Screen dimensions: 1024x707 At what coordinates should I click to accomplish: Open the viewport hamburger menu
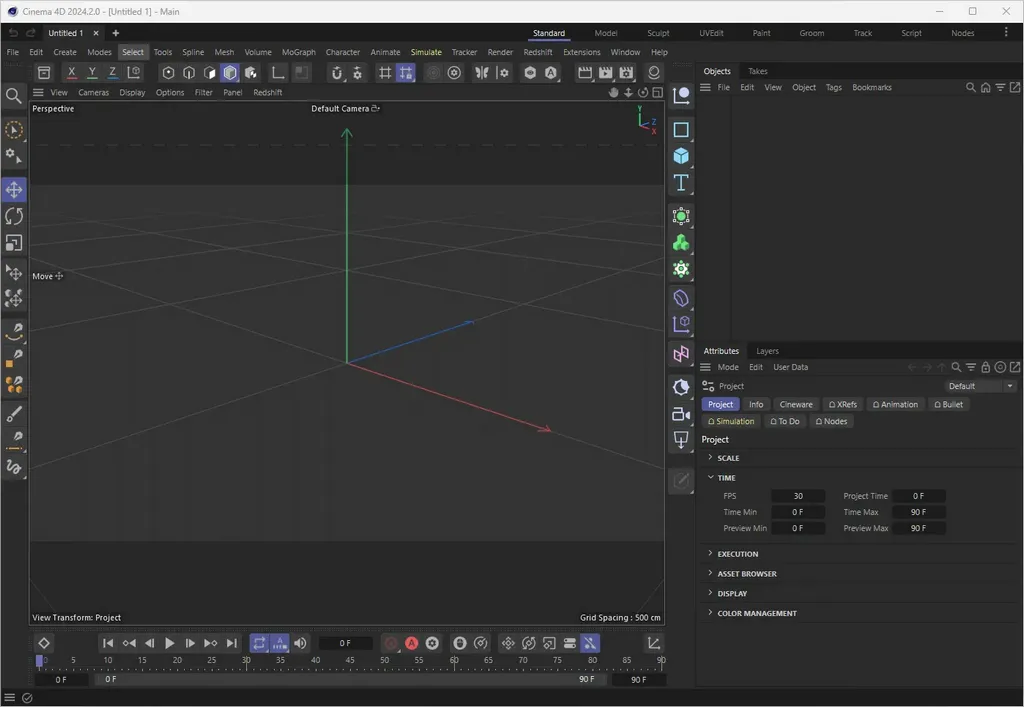pos(38,93)
